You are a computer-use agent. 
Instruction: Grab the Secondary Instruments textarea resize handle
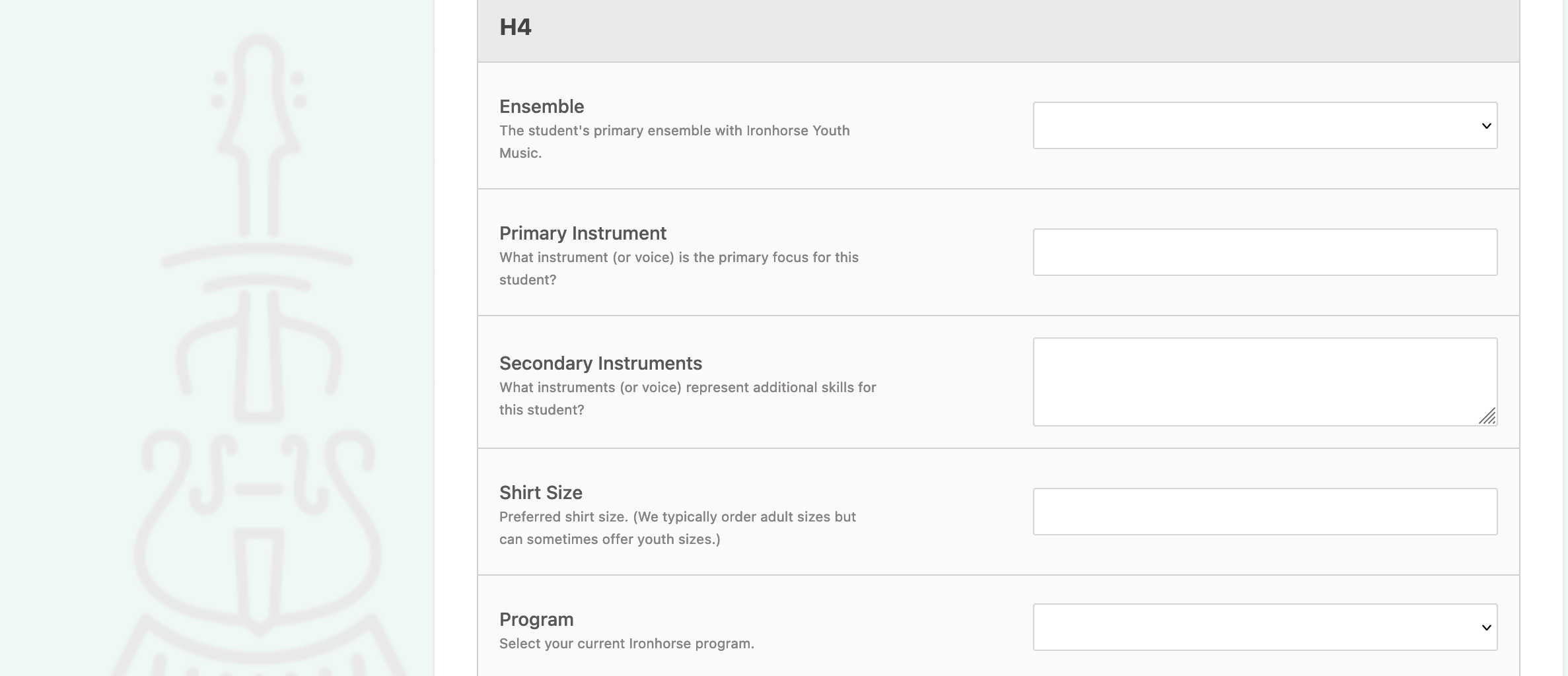point(1487,417)
